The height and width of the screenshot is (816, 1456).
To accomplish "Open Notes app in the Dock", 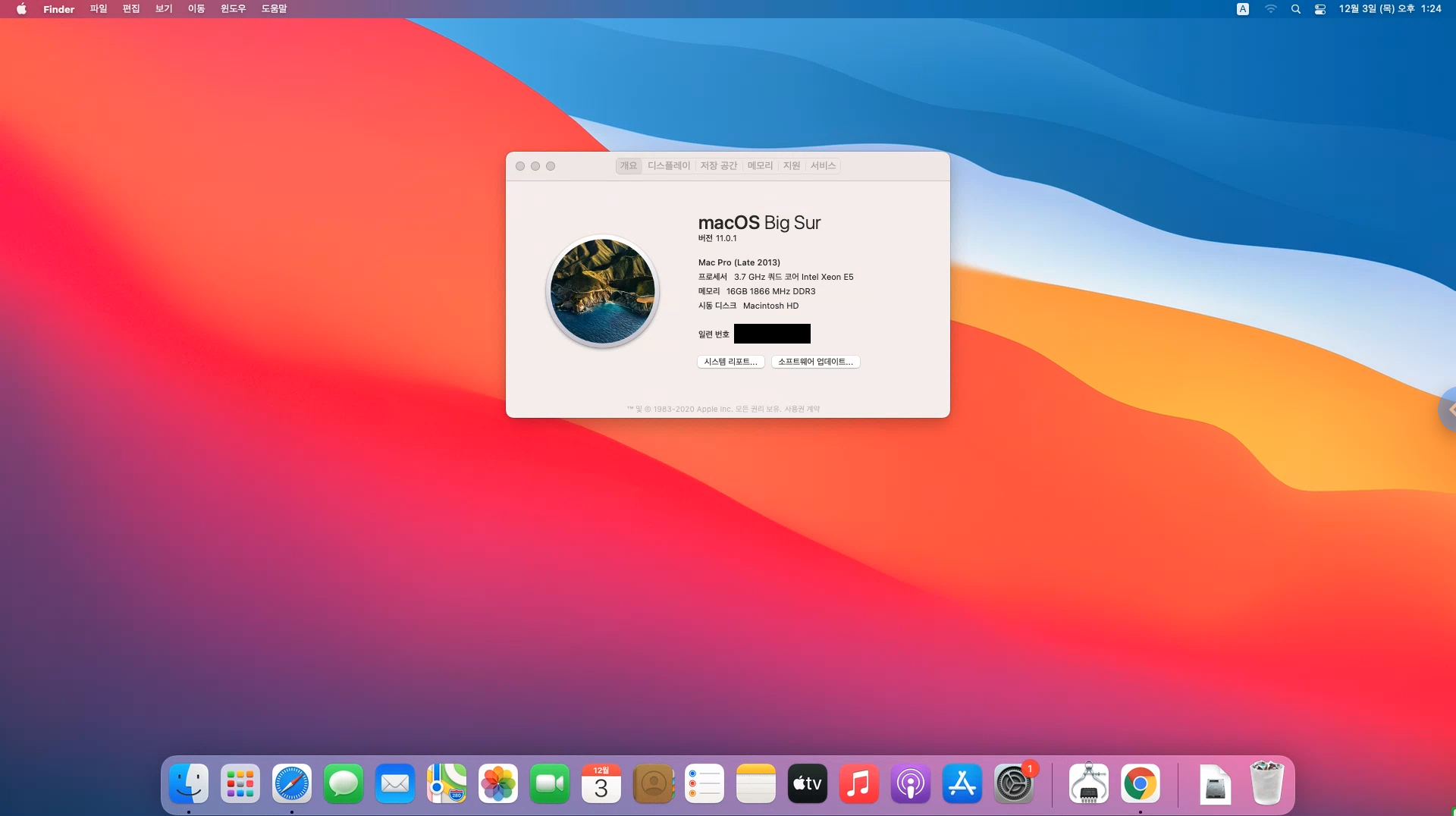I will pyautogui.click(x=756, y=783).
